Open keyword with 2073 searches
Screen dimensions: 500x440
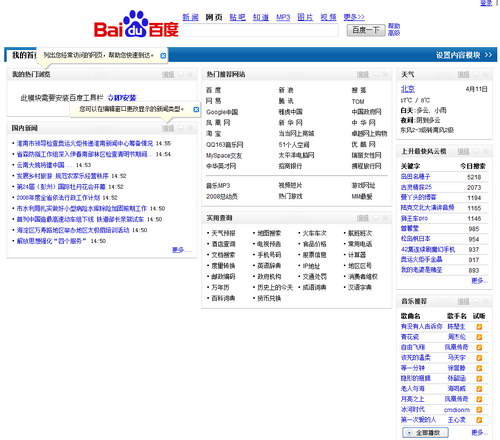[x=416, y=187]
